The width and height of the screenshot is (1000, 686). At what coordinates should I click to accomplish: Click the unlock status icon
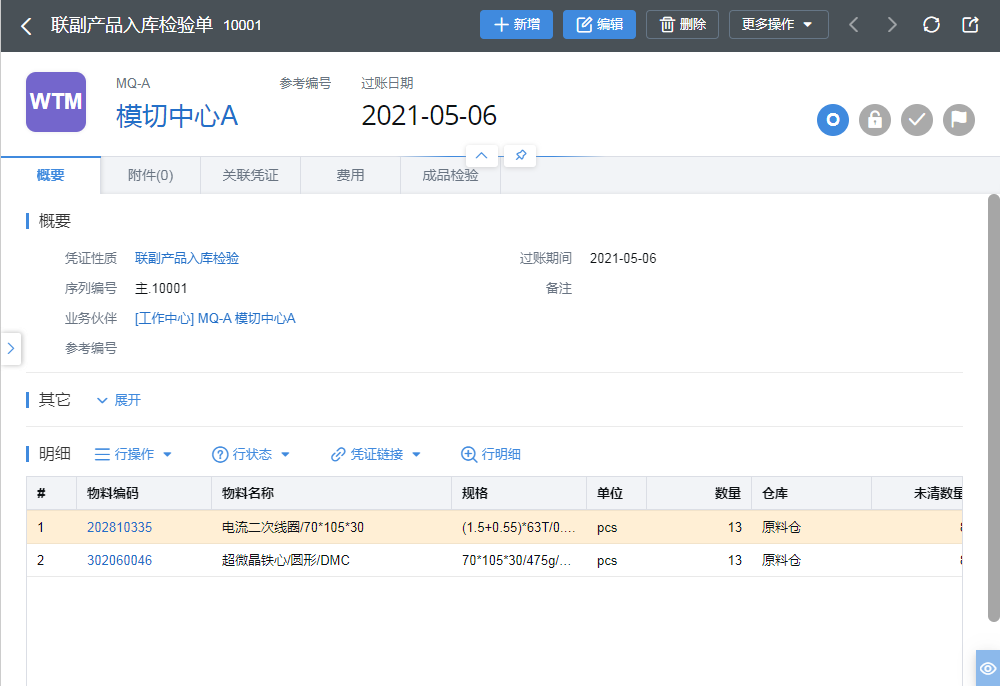click(x=874, y=120)
